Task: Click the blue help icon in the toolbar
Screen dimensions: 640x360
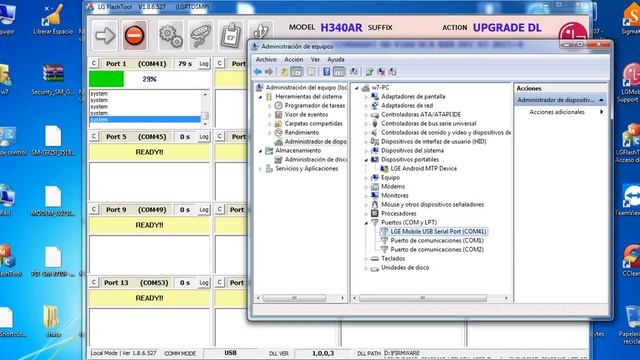Action: tap(327, 72)
